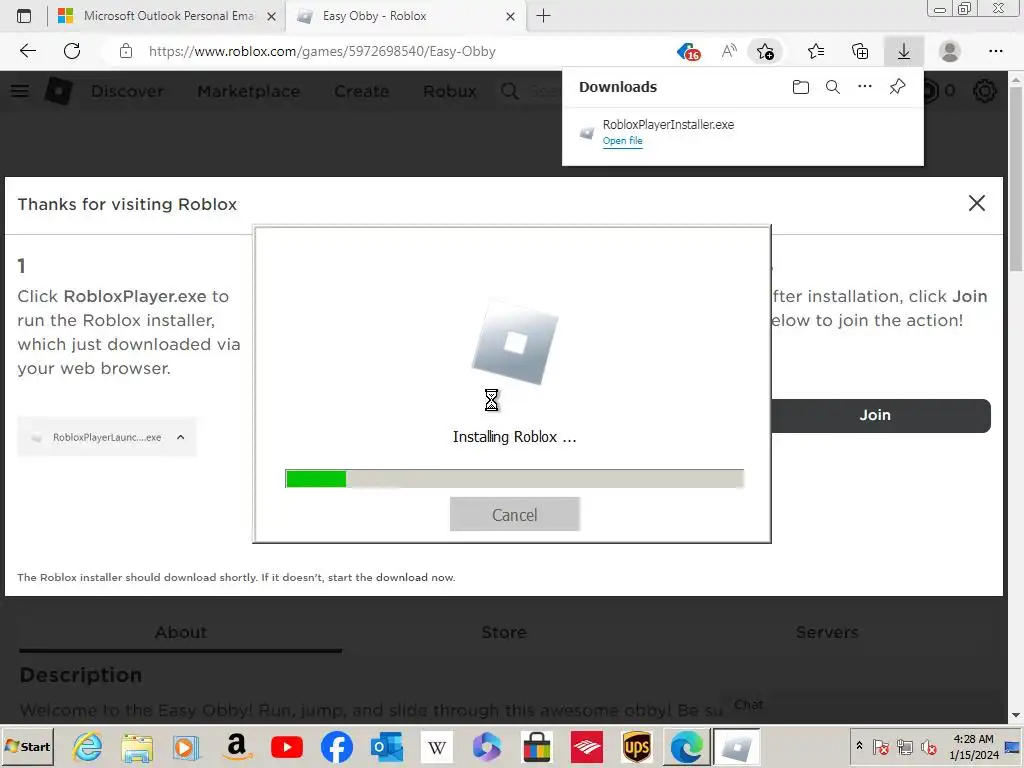Viewport: 1024px width, 768px height.
Task: Open YouTube from the taskbar
Action: (x=287, y=746)
